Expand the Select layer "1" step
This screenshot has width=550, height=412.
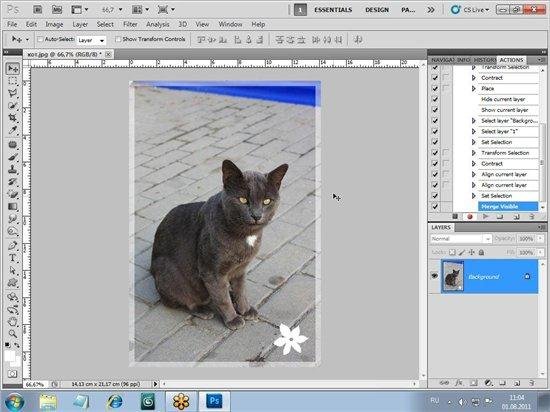(474, 131)
